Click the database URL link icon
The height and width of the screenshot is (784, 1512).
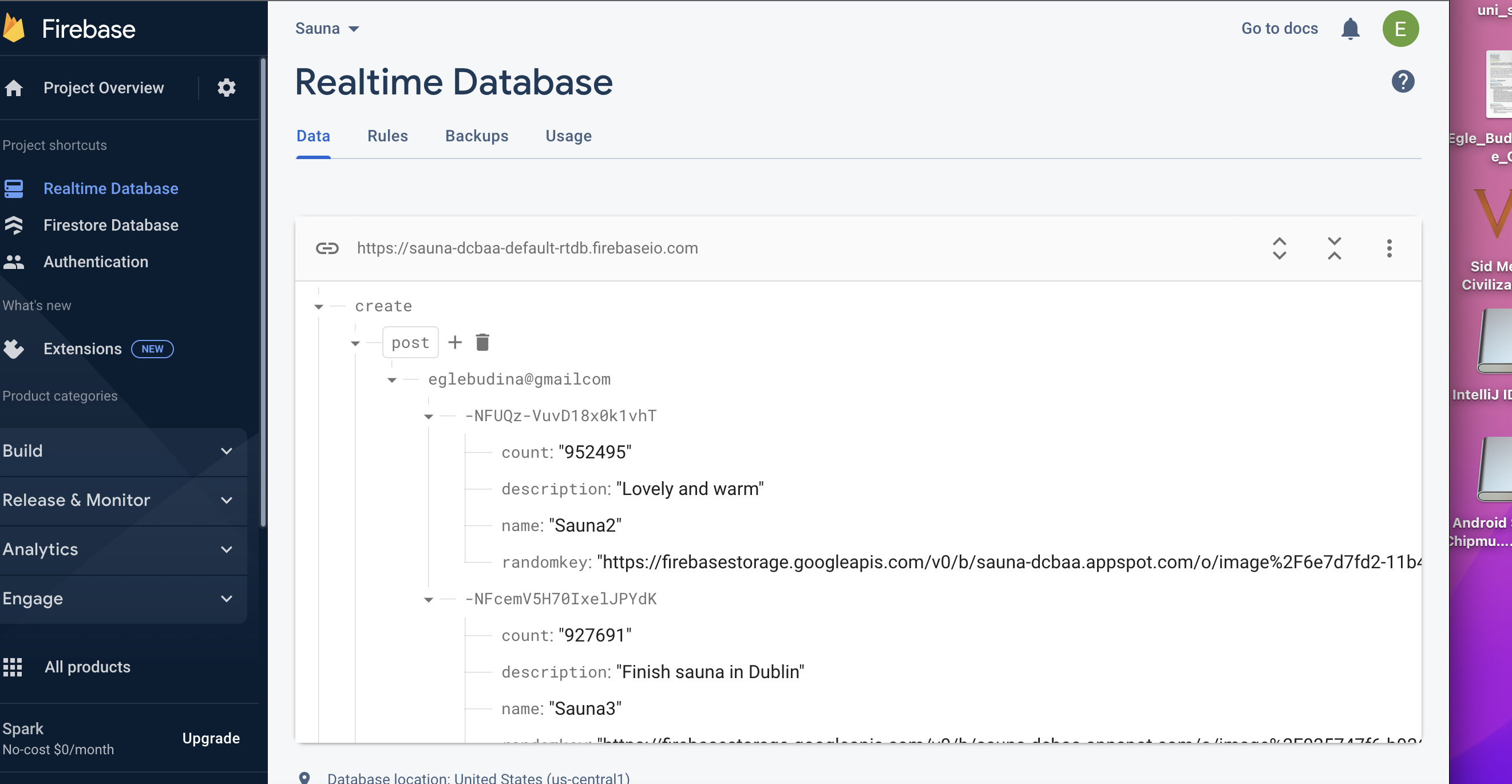[327, 248]
